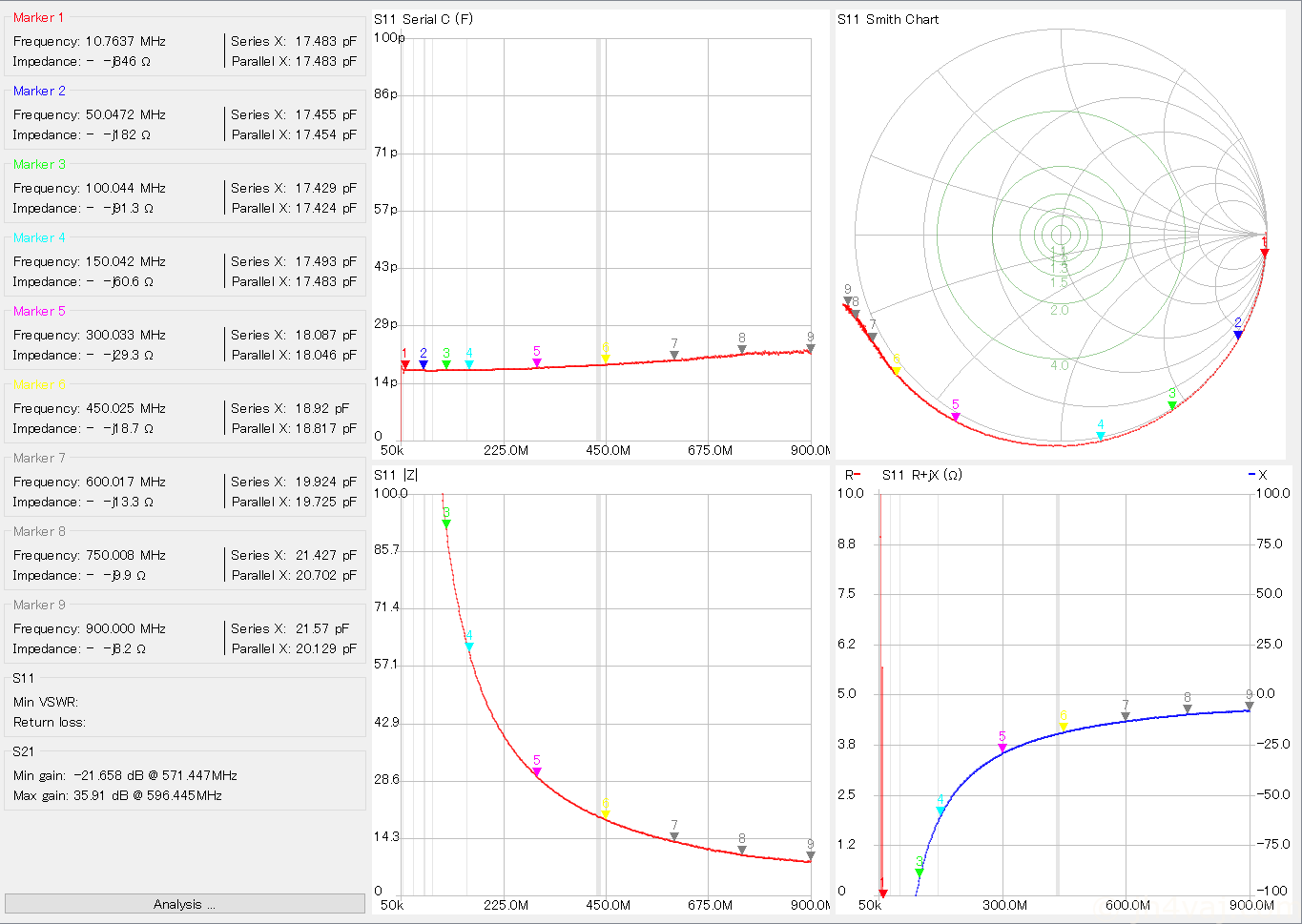
Task: Click the magenta 'Marker 5' heading
Action: [39, 311]
